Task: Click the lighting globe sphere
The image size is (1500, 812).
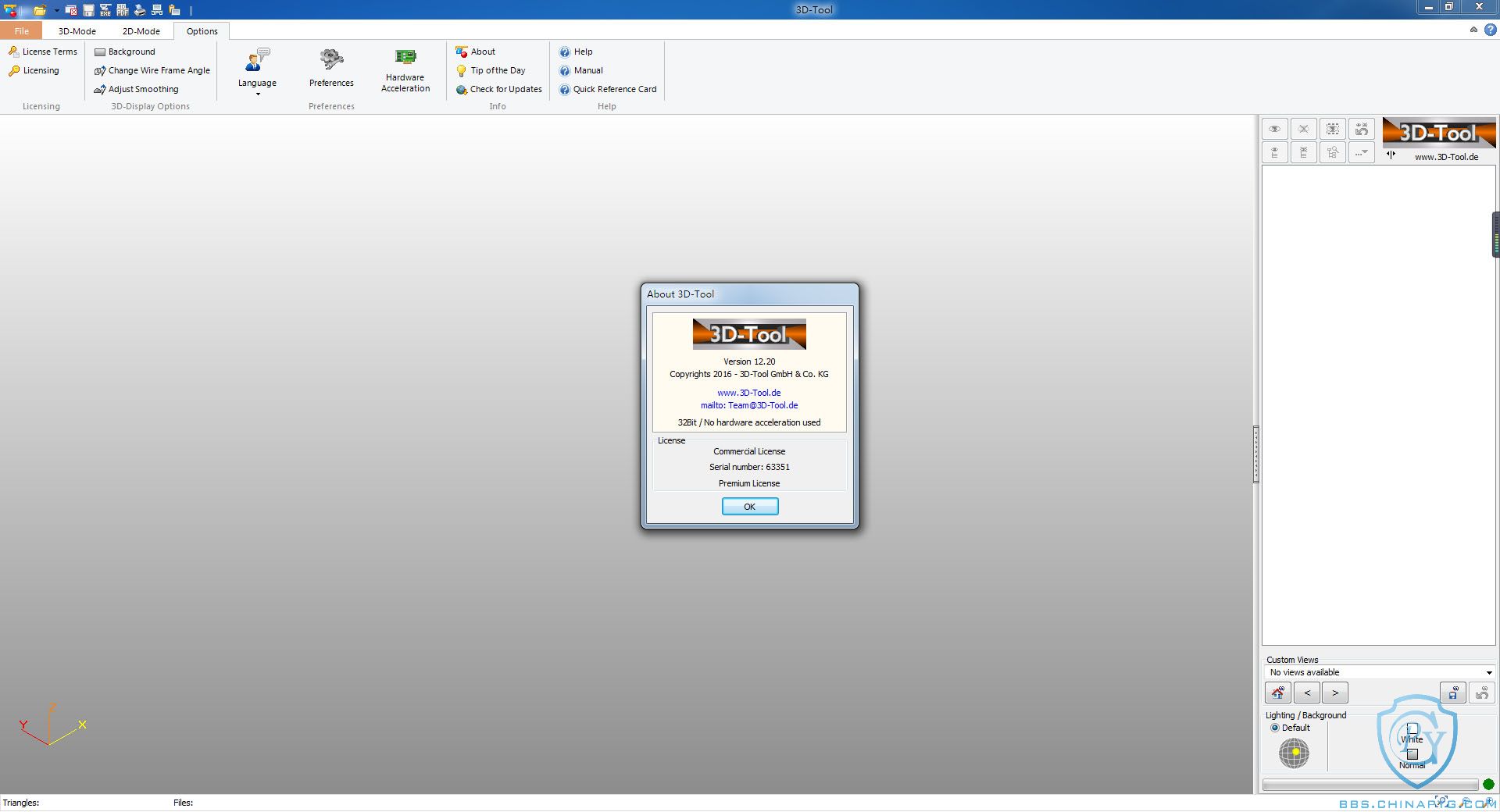Action: coord(1294,753)
